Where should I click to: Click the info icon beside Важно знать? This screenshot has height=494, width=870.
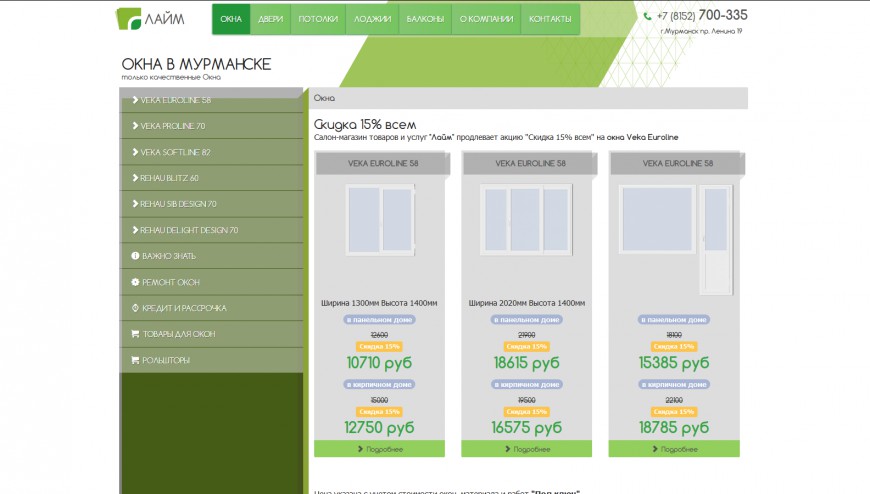click(x=135, y=256)
